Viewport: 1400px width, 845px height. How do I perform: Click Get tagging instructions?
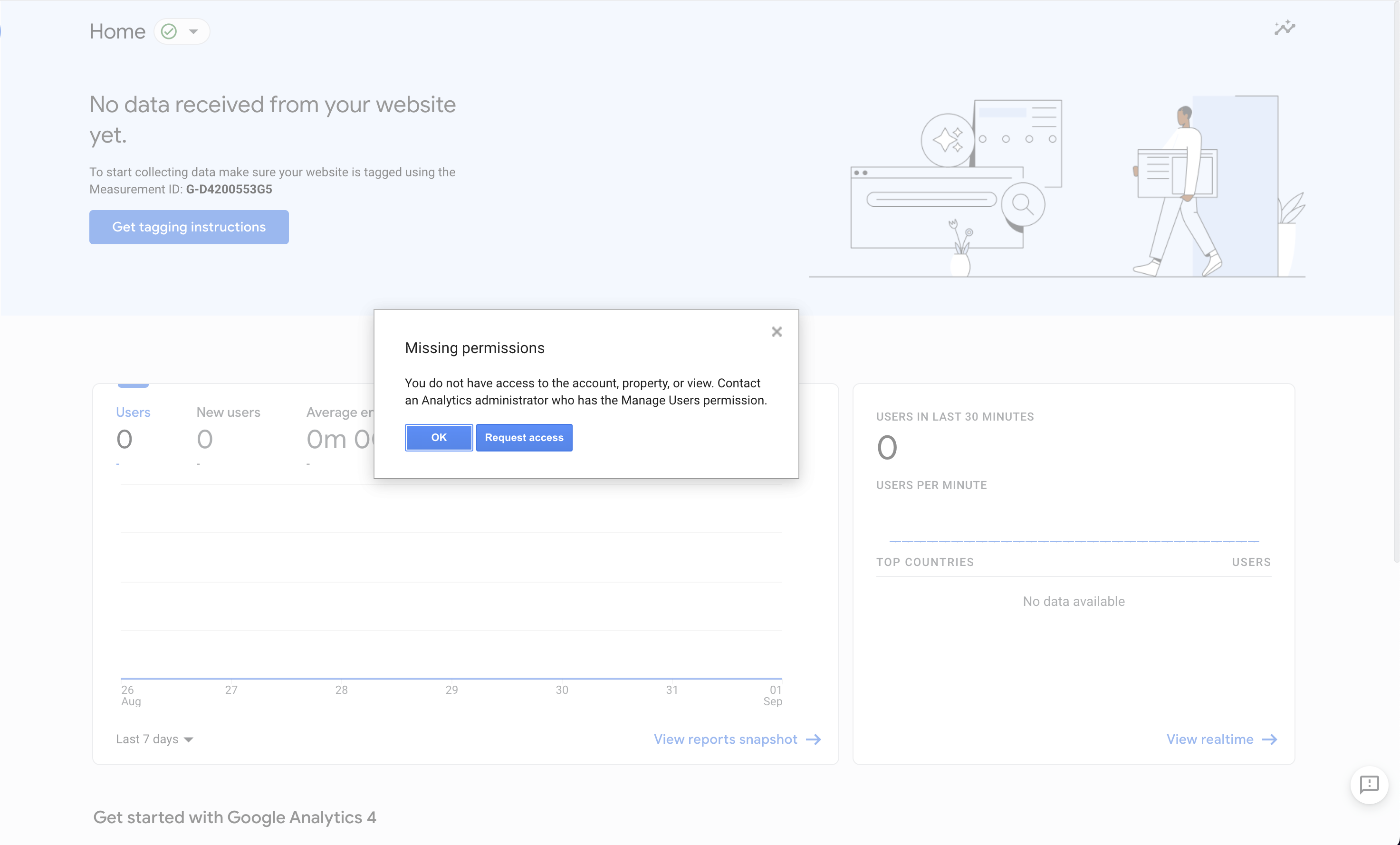tap(189, 227)
